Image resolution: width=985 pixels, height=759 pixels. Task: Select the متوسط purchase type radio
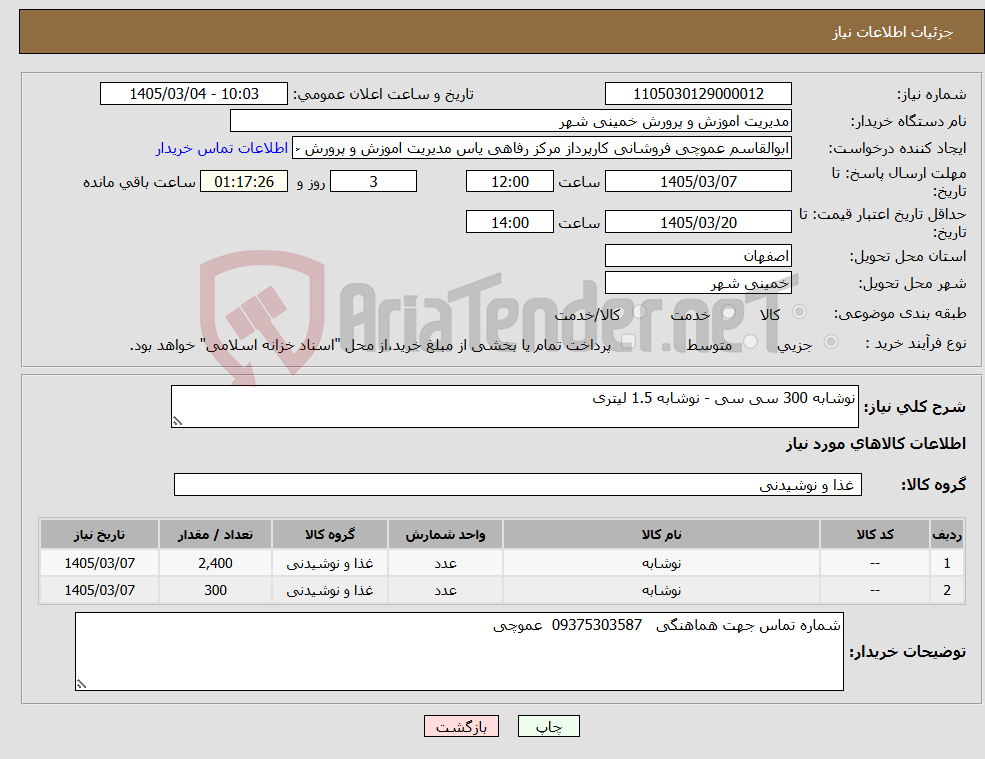pos(751,342)
